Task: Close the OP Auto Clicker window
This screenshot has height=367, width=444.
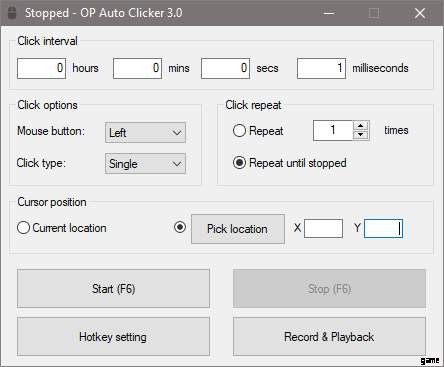Action: (420, 13)
